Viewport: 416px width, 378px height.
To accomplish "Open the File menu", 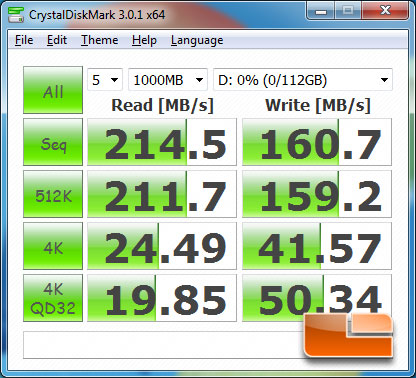I will pos(24,40).
